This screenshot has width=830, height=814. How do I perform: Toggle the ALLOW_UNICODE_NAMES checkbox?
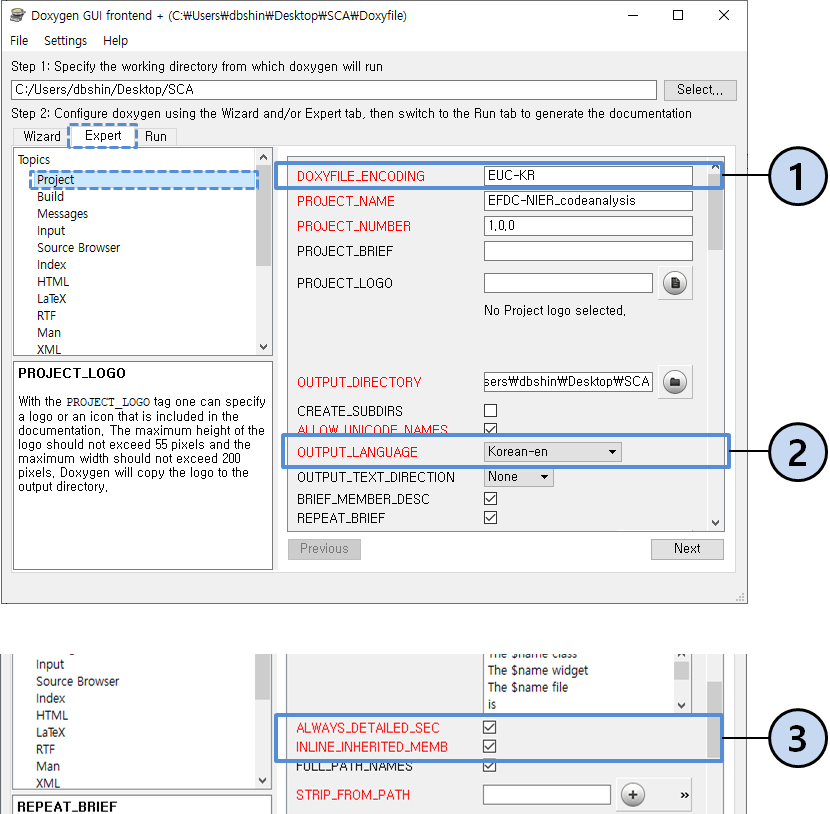(491, 428)
